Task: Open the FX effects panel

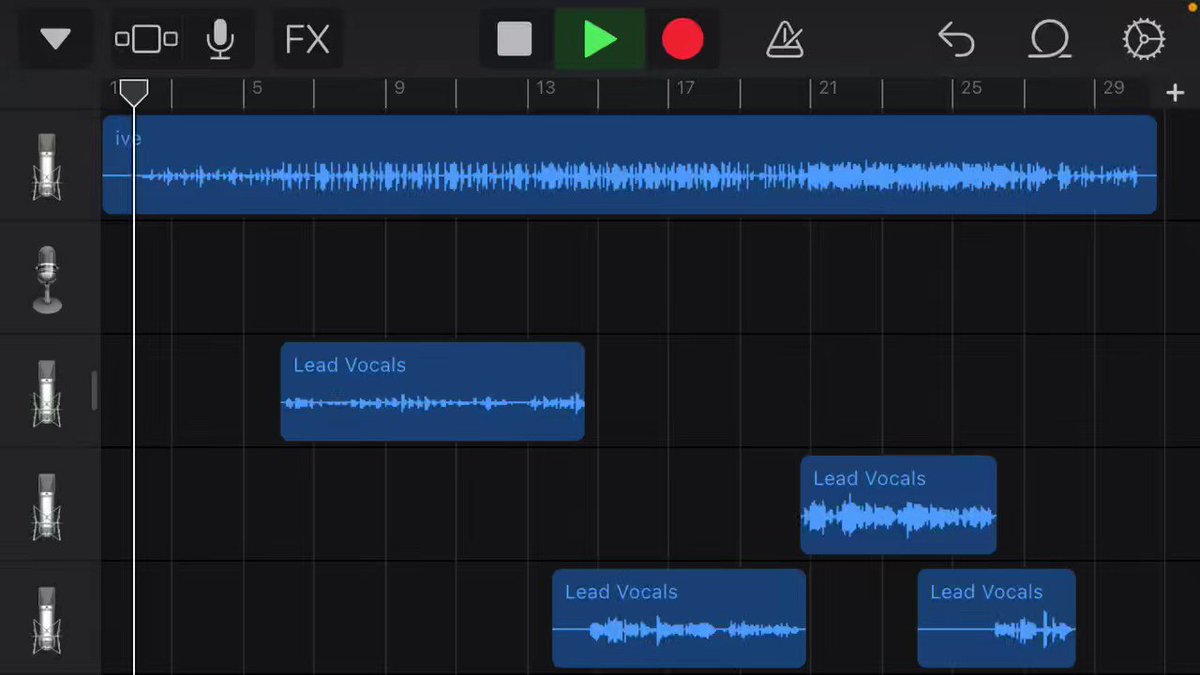Action: coord(308,40)
